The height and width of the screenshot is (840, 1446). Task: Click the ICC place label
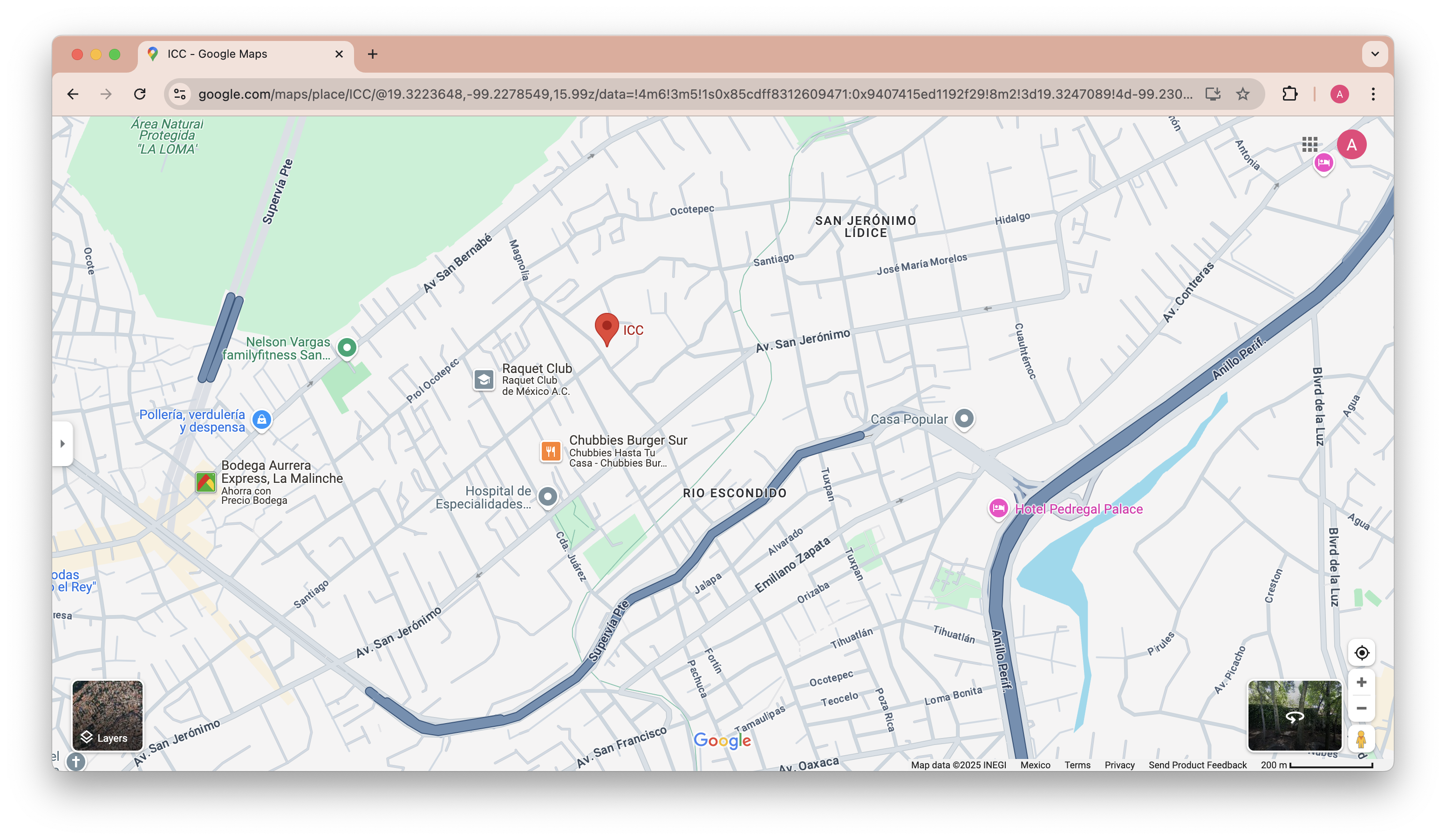click(633, 330)
